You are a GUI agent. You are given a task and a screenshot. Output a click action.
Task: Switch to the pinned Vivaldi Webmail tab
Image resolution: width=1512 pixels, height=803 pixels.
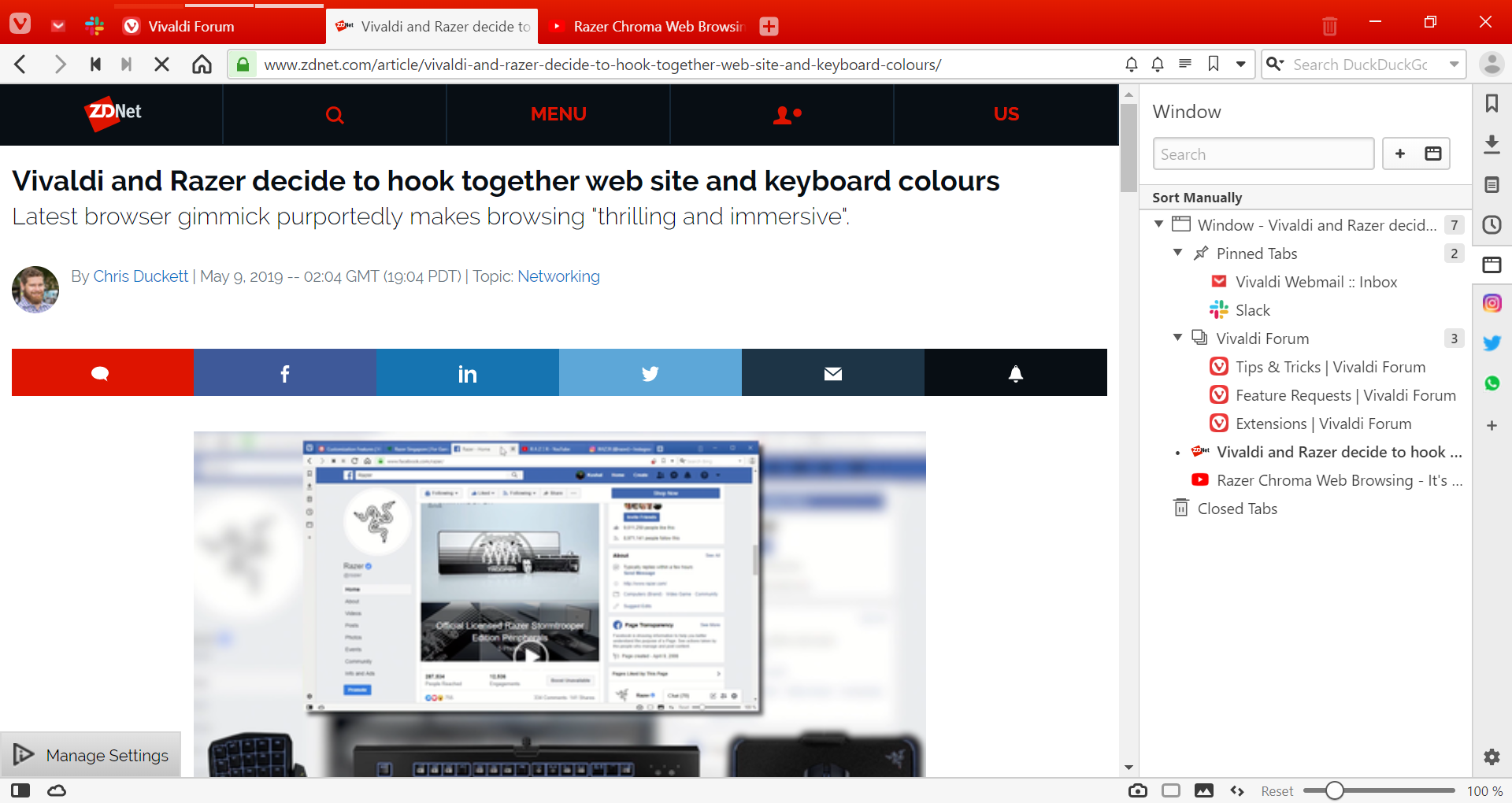pos(58,26)
